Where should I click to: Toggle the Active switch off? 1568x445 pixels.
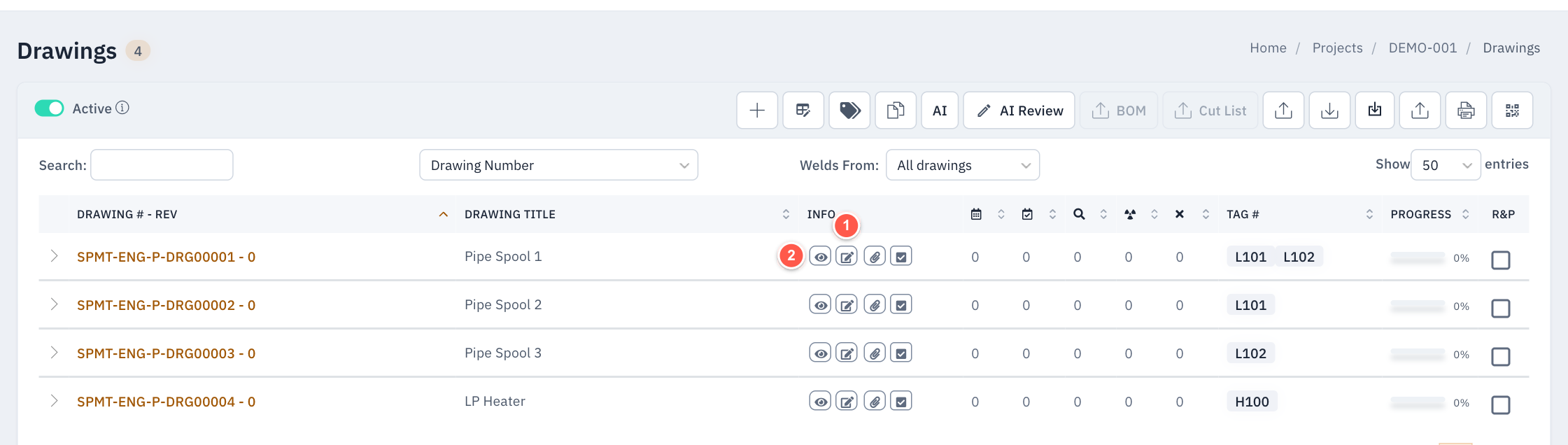(x=49, y=108)
